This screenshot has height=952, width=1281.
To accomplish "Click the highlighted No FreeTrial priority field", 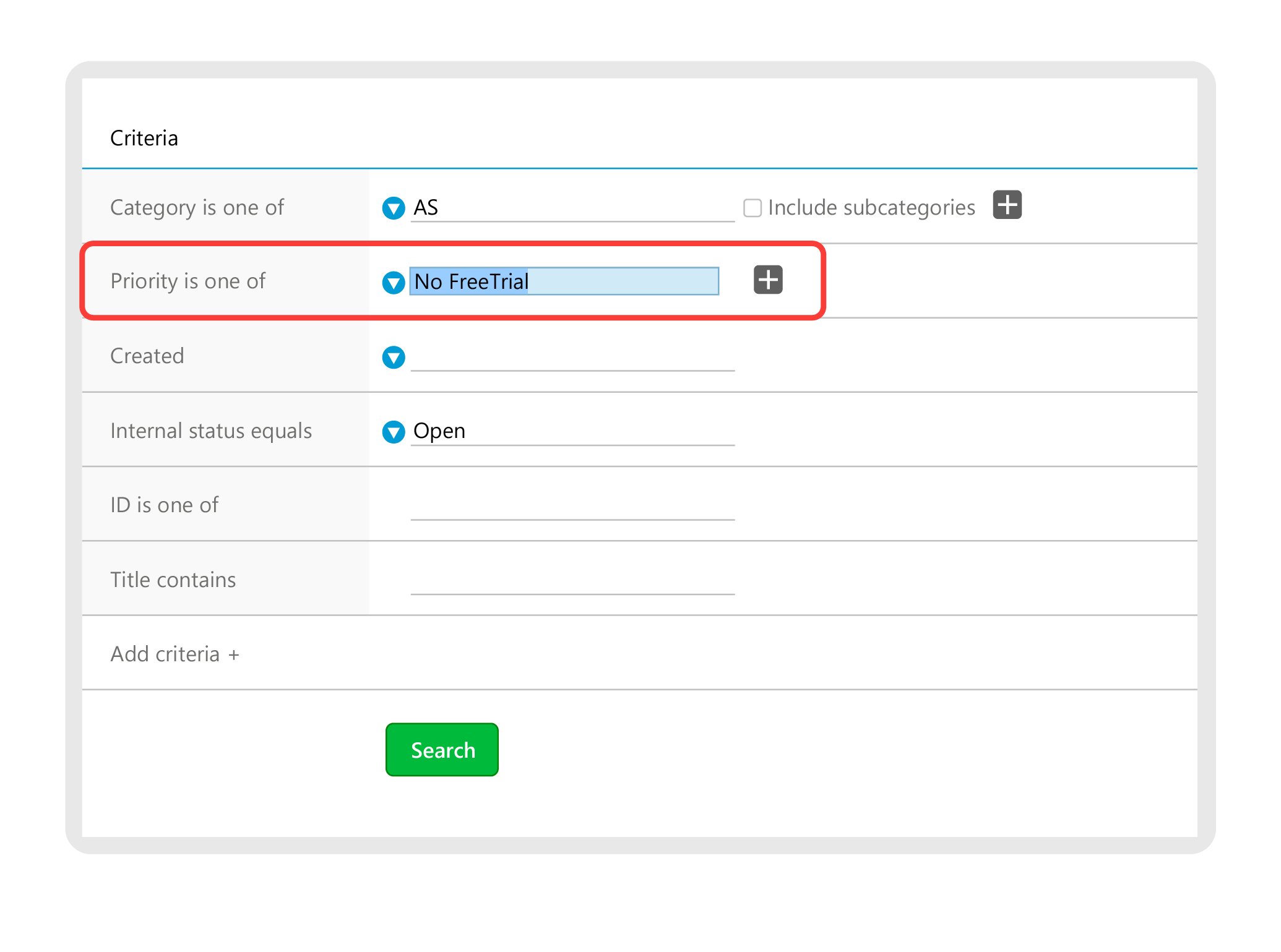I will coord(564,281).
